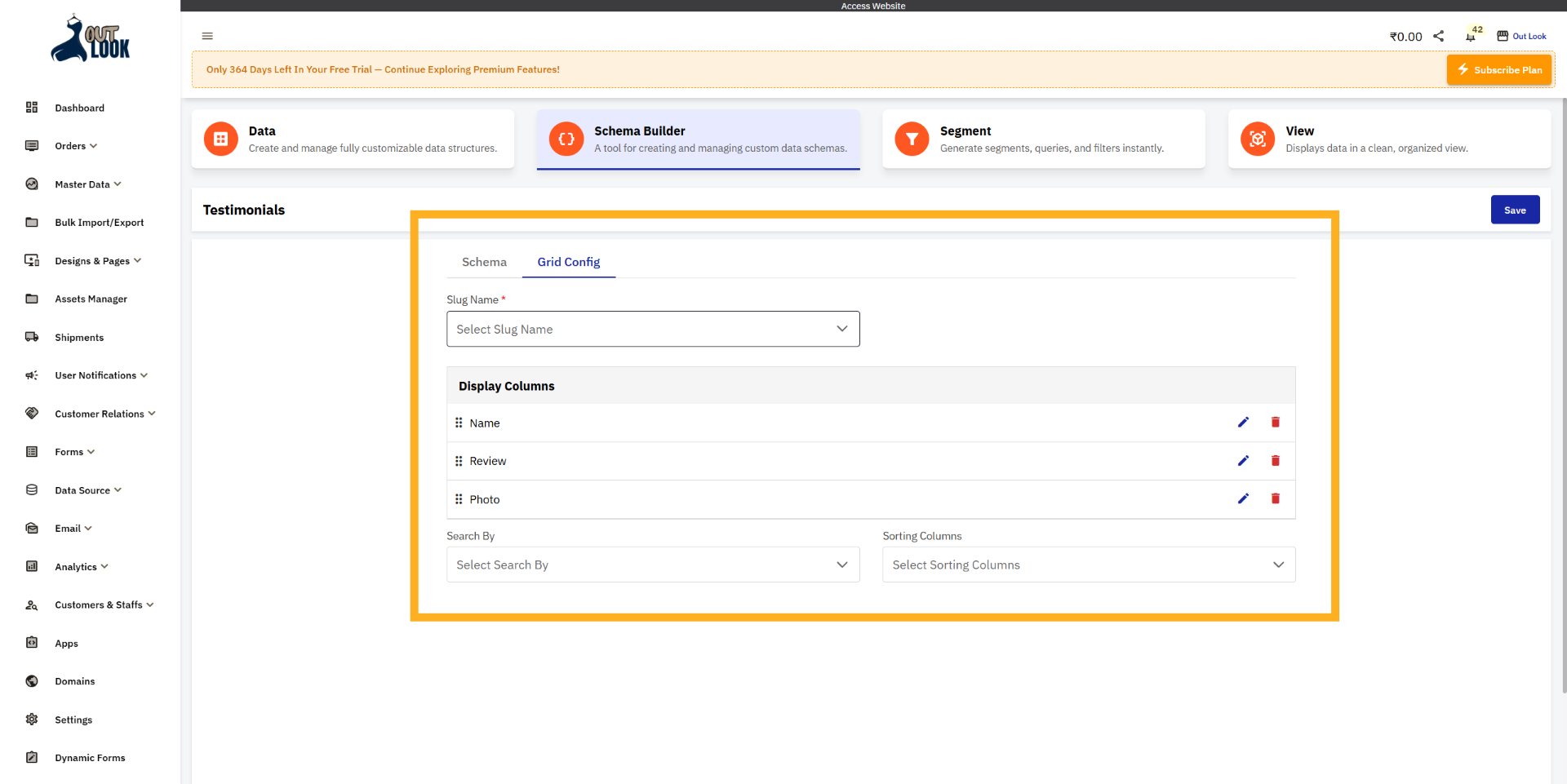
Task: Click the Subscribe Plan button
Action: coord(1499,70)
